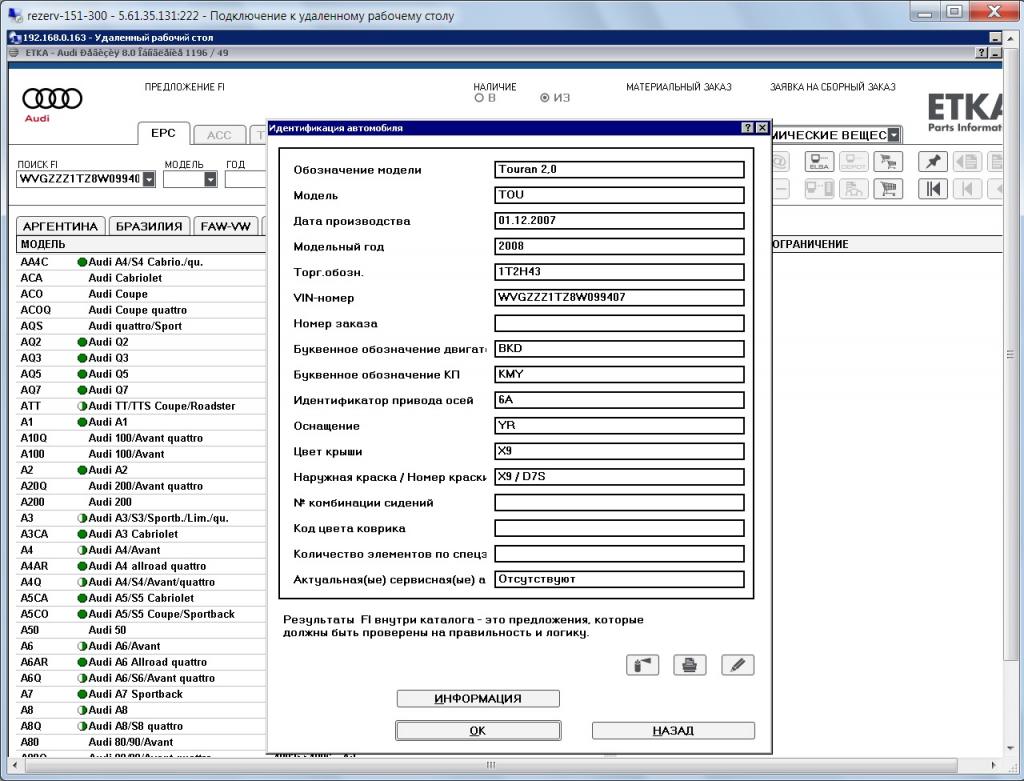Jump to first record with the bar-arrow icon
Image resolution: width=1024 pixels, height=781 pixels.
(933, 189)
